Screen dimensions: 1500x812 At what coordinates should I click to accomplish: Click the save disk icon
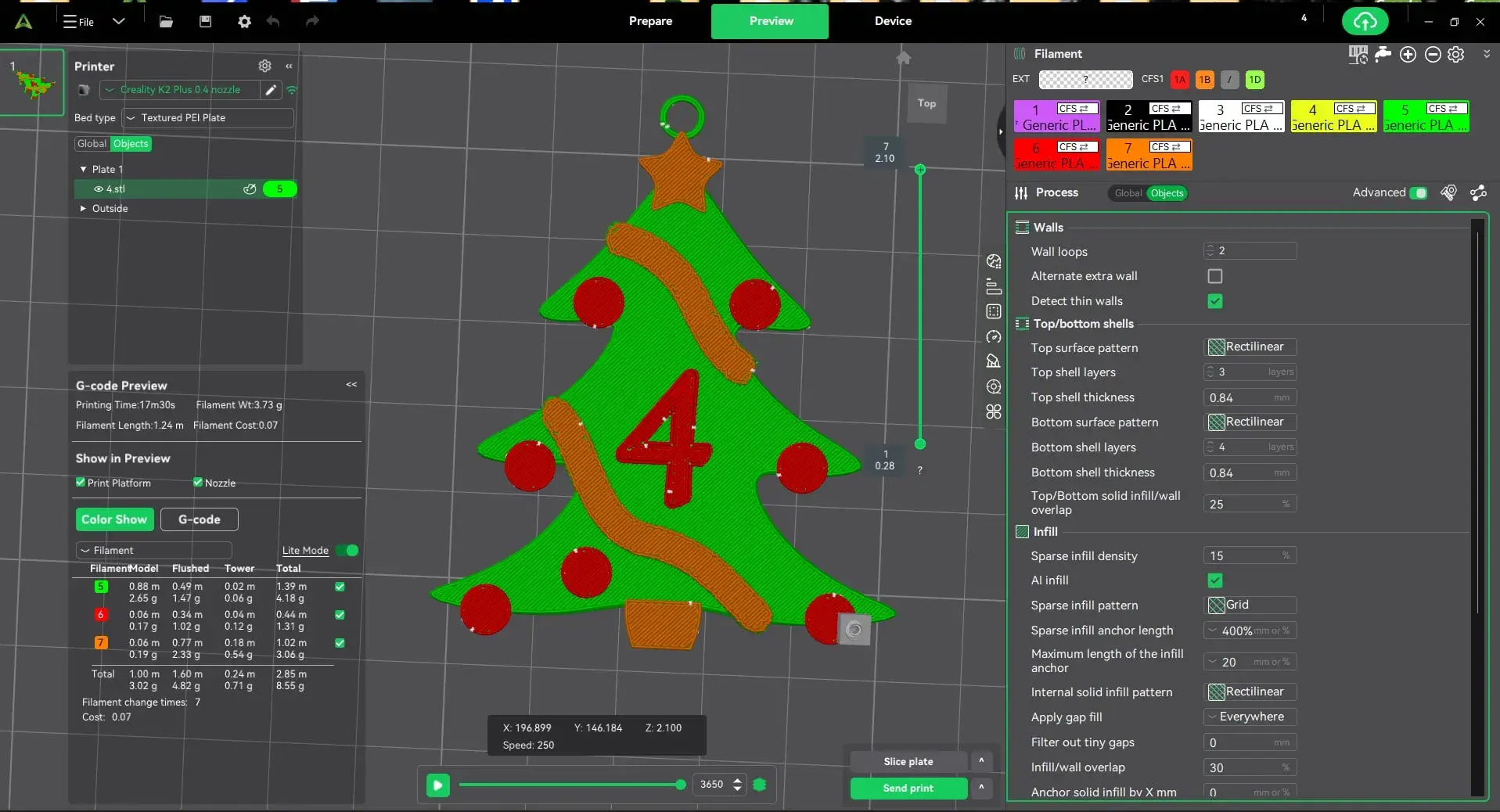[205, 22]
